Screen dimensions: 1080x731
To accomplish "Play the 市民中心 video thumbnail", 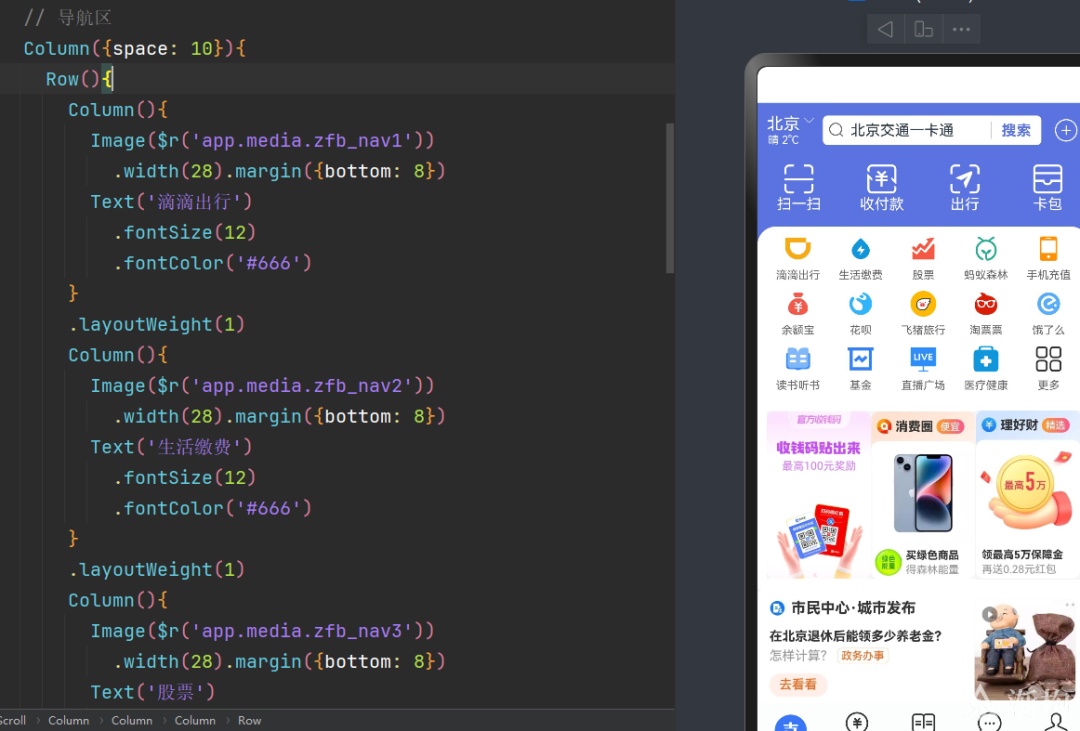I will pyautogui.click(x=989, y=614).
